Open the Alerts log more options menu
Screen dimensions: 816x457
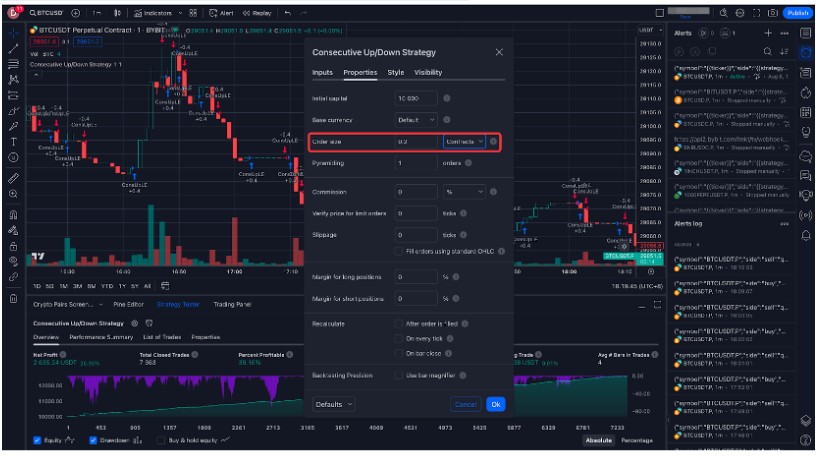pyautogui.click(x=784, y=224)
